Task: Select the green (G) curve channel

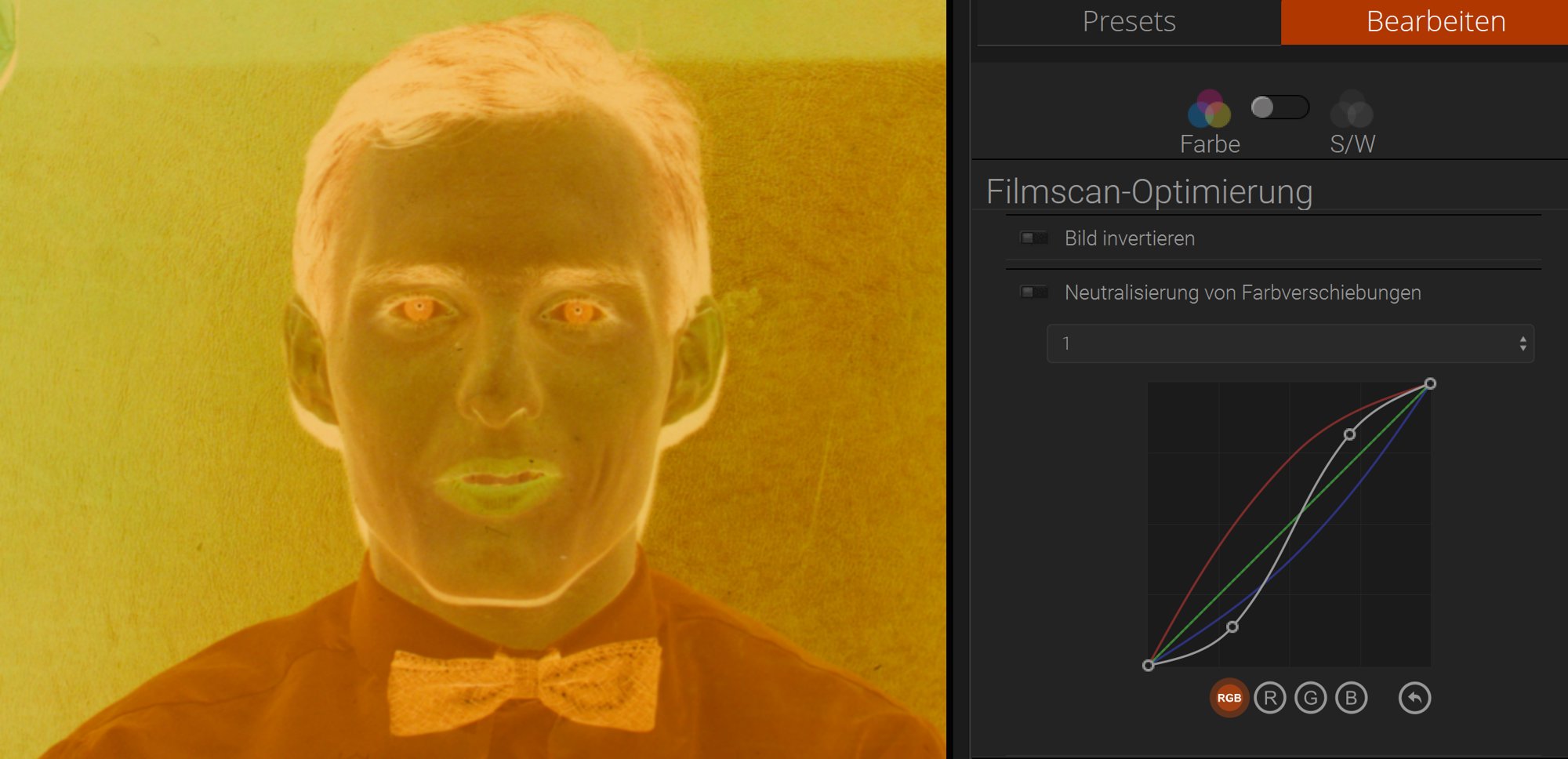Action: pyautogui.click(x=1310, y=697)
